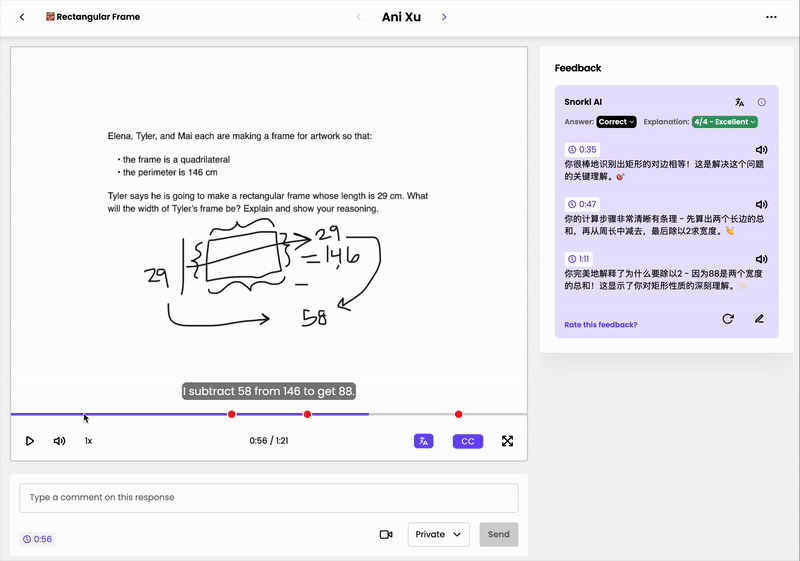Send the comment
The height and width of the screenshot is (561, 800).
point(498,534)
